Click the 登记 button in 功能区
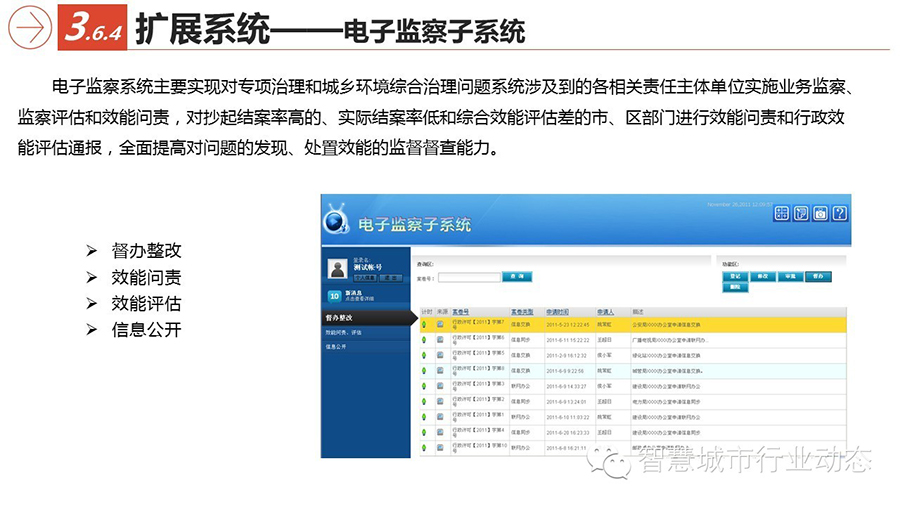 [x=735, y=277]
